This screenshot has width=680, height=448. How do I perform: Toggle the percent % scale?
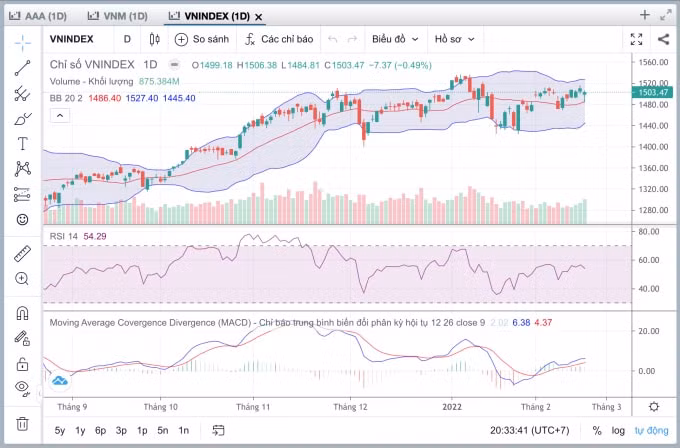tap(597, 430)
